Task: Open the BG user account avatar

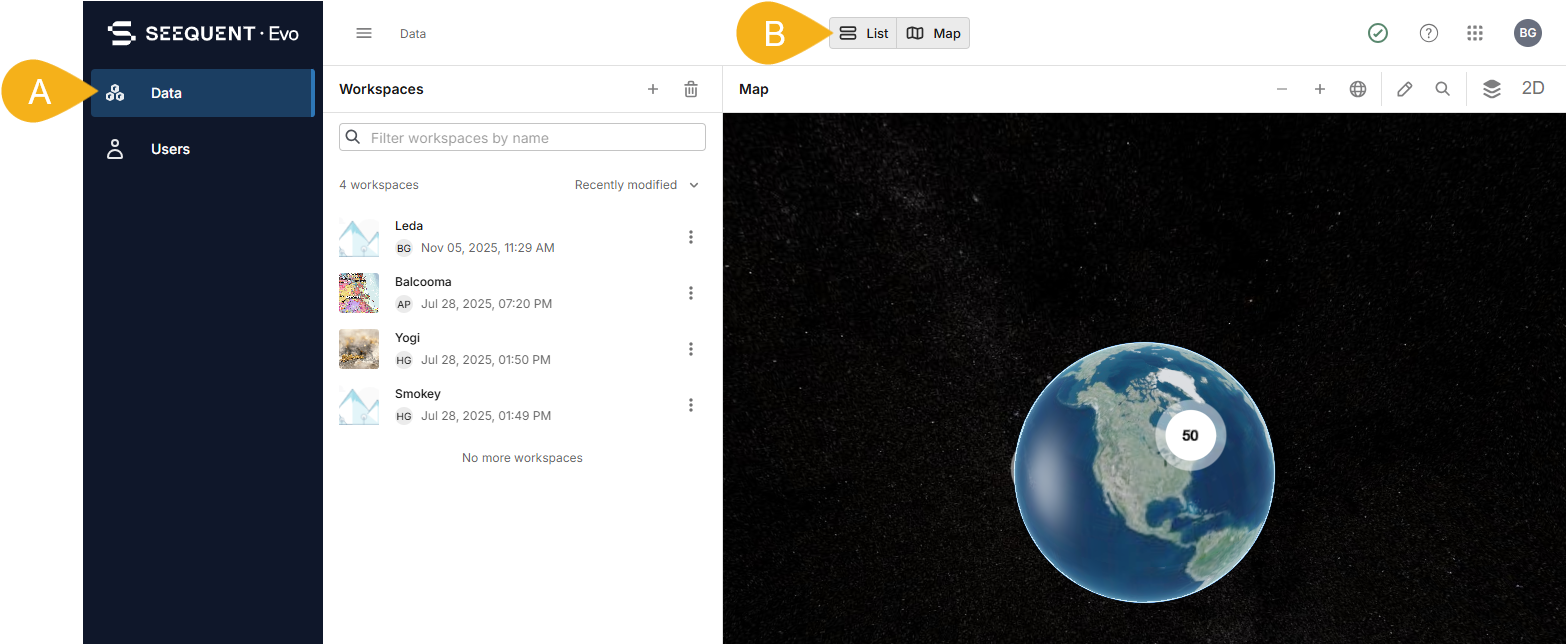Action: point(1527,33)
